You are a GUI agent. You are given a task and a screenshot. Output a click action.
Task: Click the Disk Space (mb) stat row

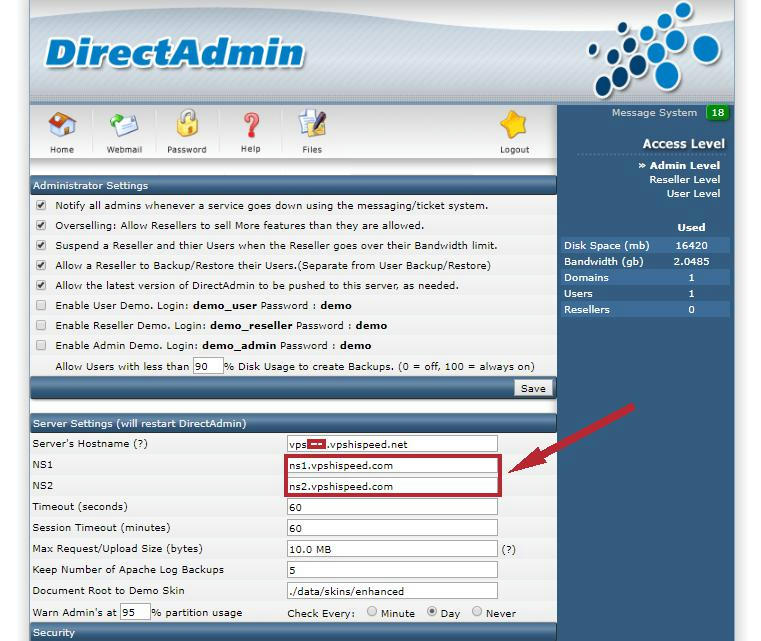click(x=645, y=246)
